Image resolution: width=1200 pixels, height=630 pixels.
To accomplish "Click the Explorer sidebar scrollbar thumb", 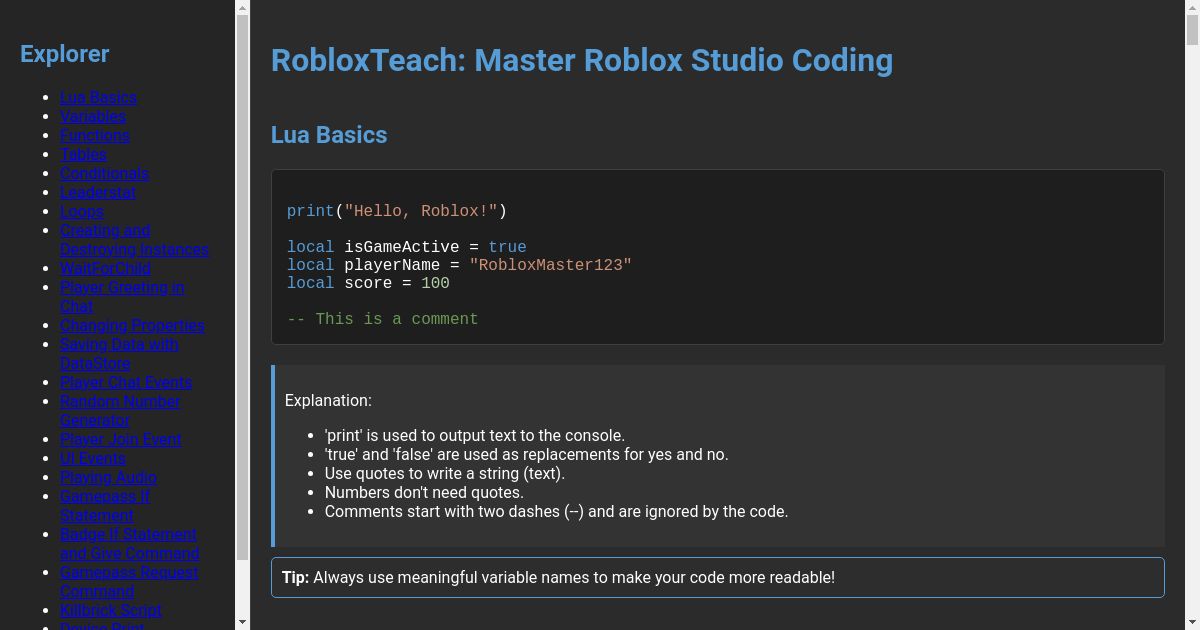I will pos(242,287).
